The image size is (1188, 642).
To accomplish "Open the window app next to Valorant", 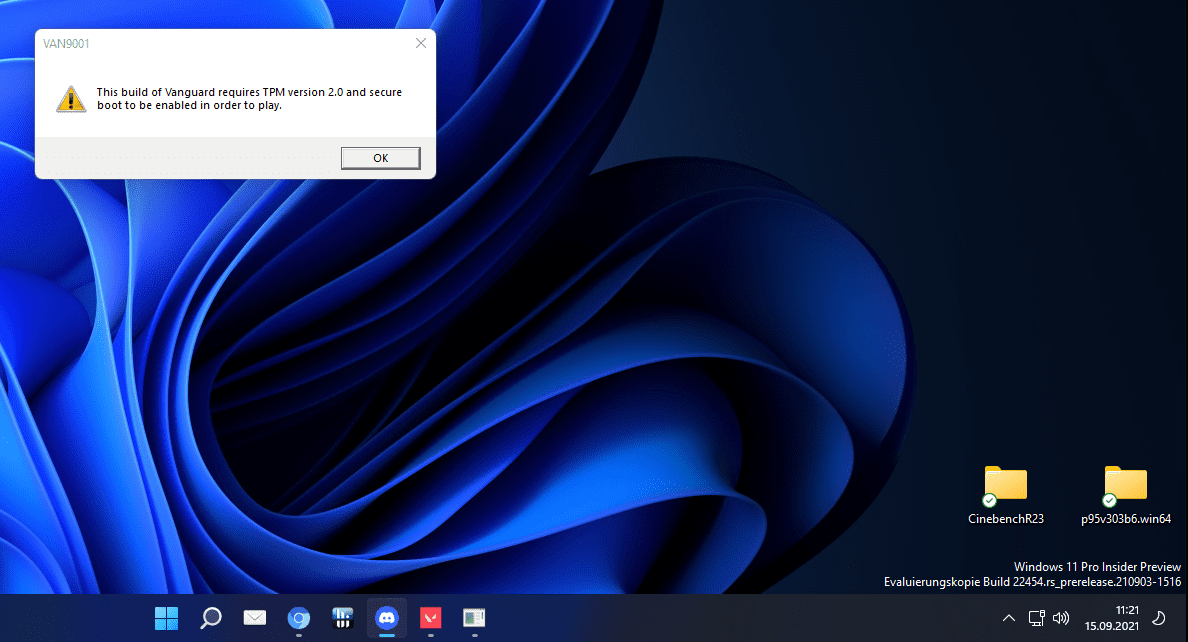I will click(x=474, y=619).
